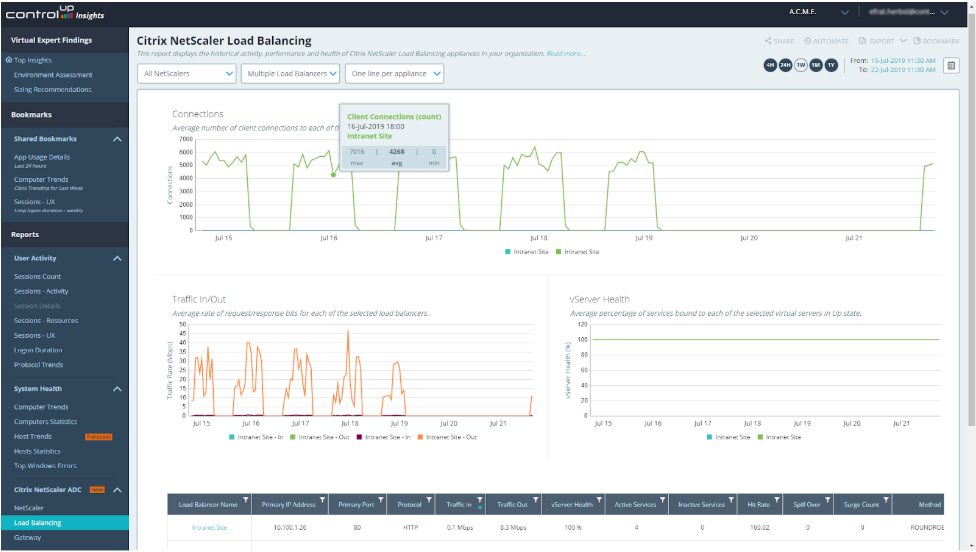Open the calendar date picker icon
The image size is (976, 552).
click(x=951, y=65)
